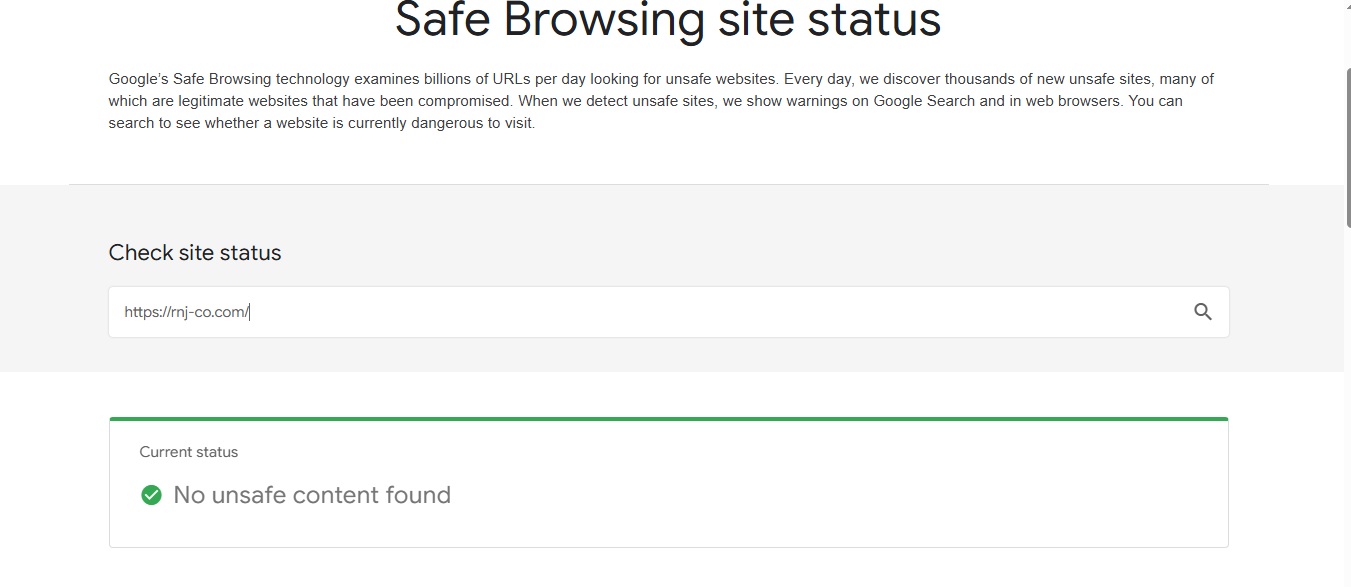
Task: Click the Safe Browsing site status heading
Action: pyautogui.click(x=668, y=19)
